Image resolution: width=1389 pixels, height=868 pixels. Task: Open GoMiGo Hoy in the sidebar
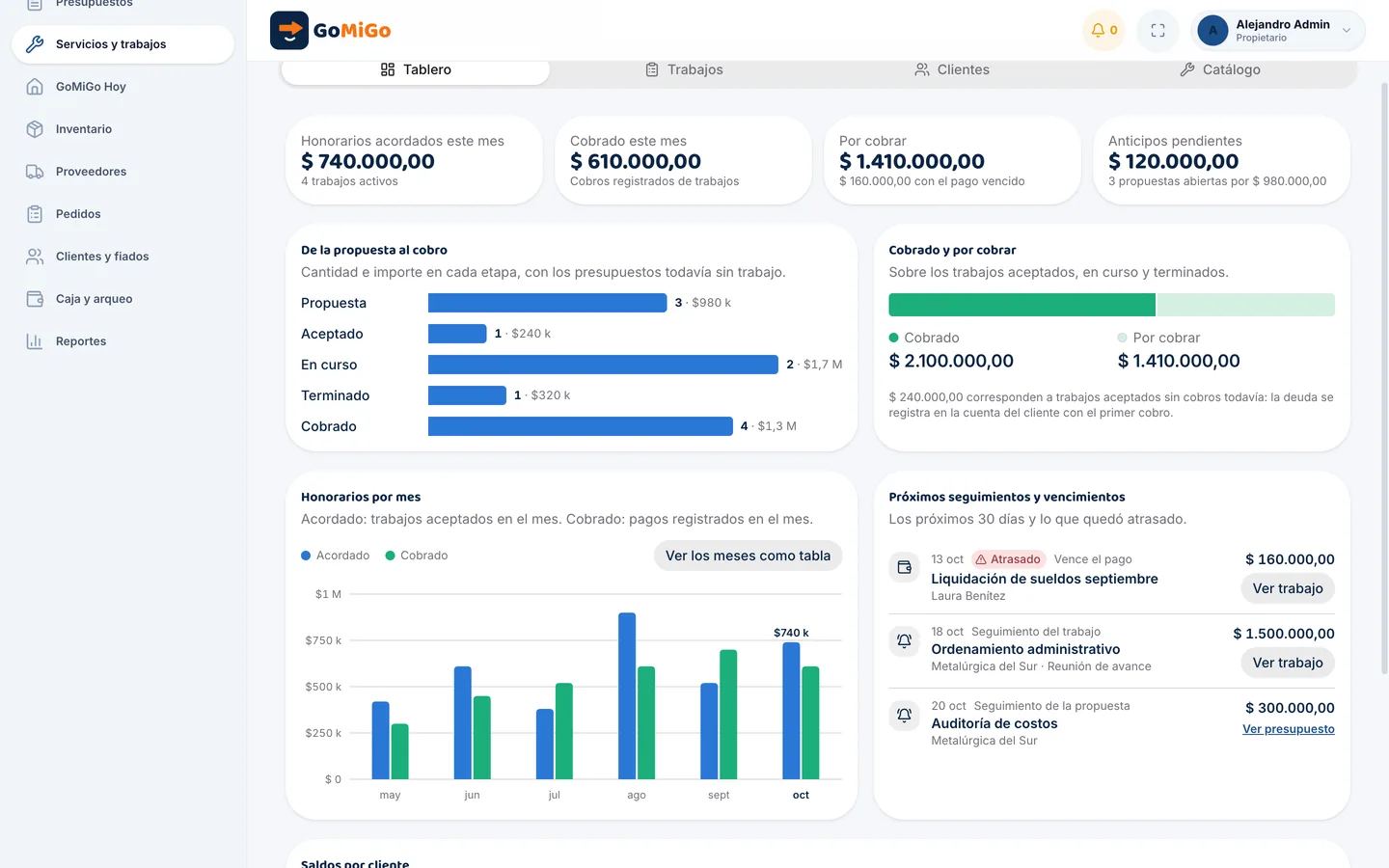pyautogui.click(x=123, y=87)
